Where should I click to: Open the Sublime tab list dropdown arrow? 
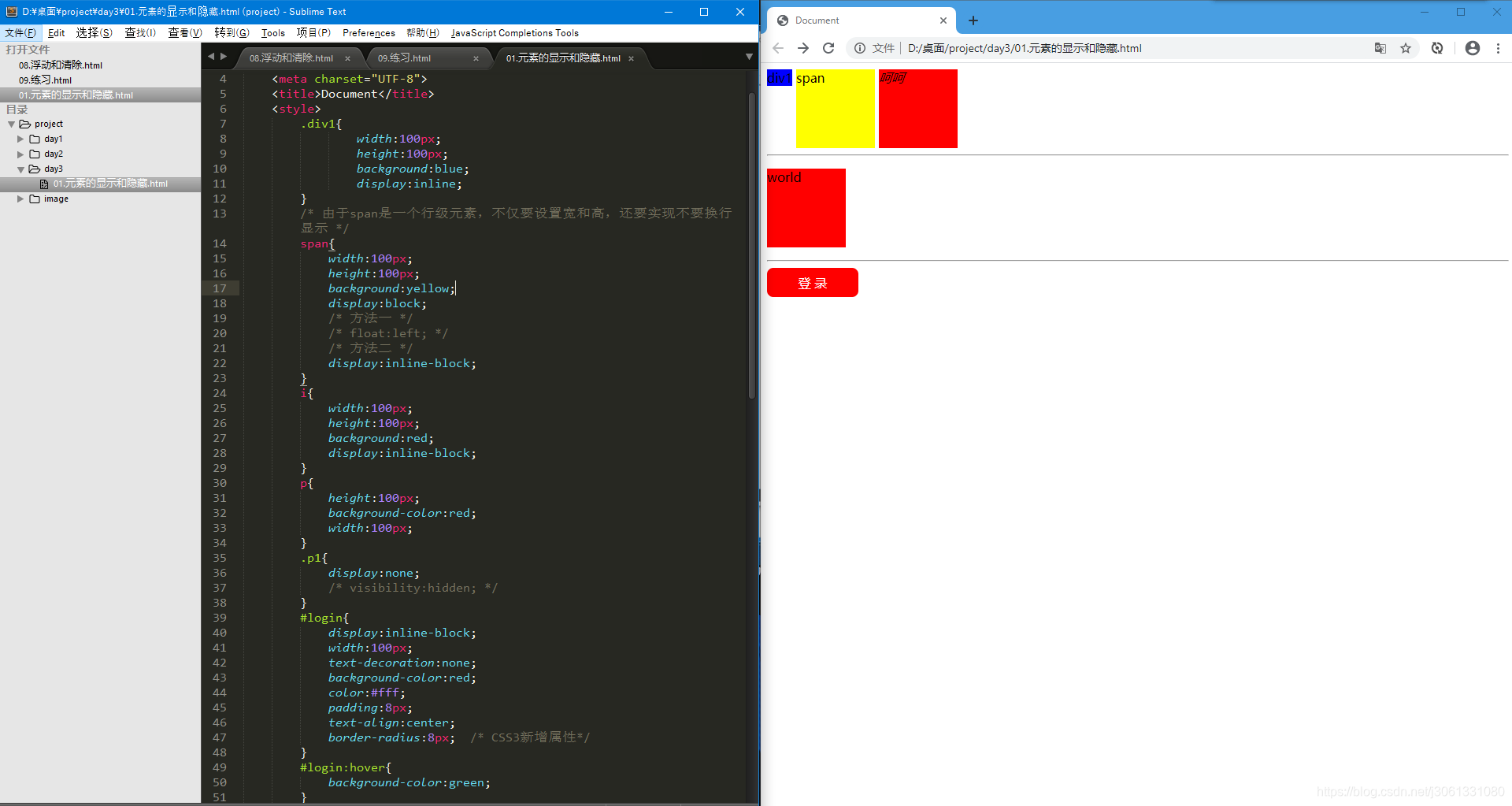point(749,57)
